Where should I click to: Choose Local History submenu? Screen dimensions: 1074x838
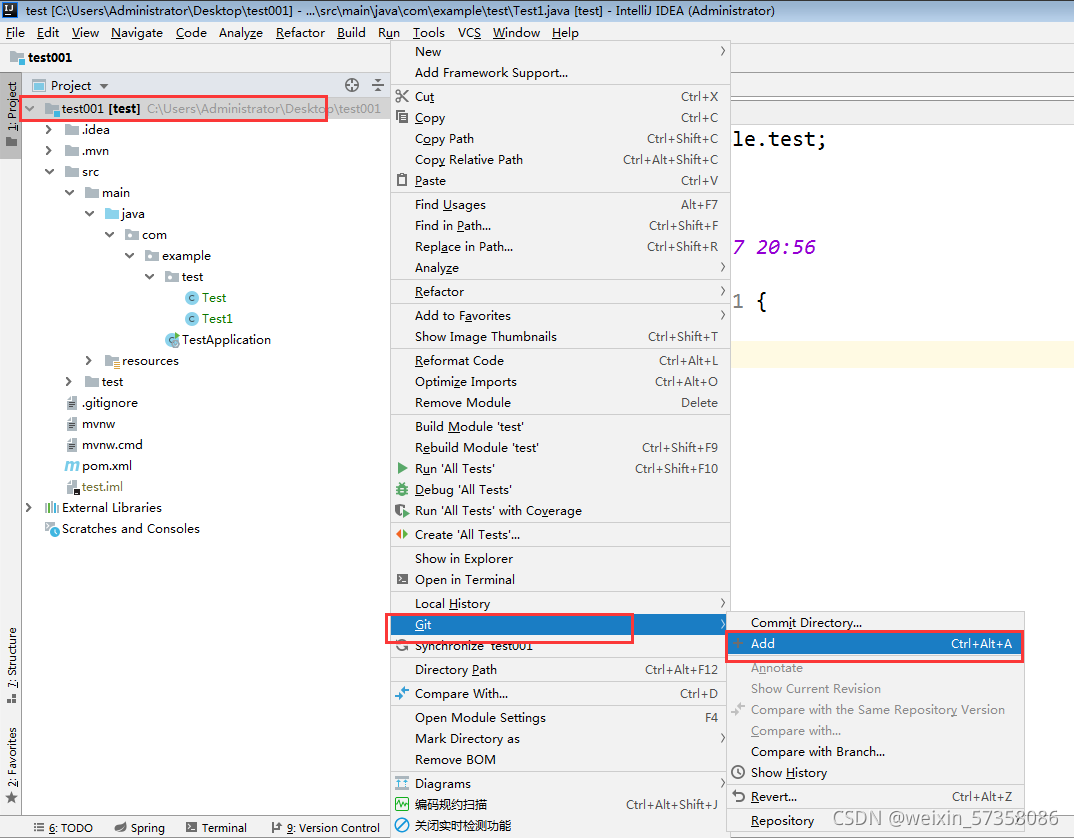(x=559, y=604)
